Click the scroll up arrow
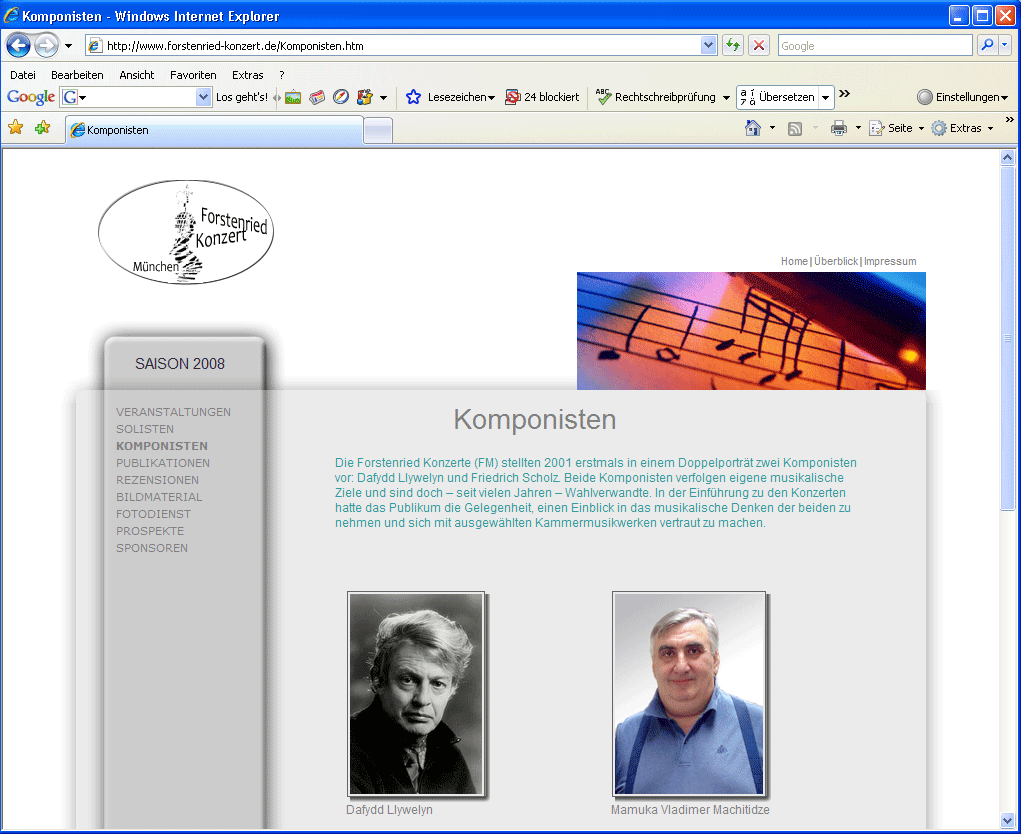Image resolution: width=1021 pixels, height=834 pixels. click(1007, 157)
